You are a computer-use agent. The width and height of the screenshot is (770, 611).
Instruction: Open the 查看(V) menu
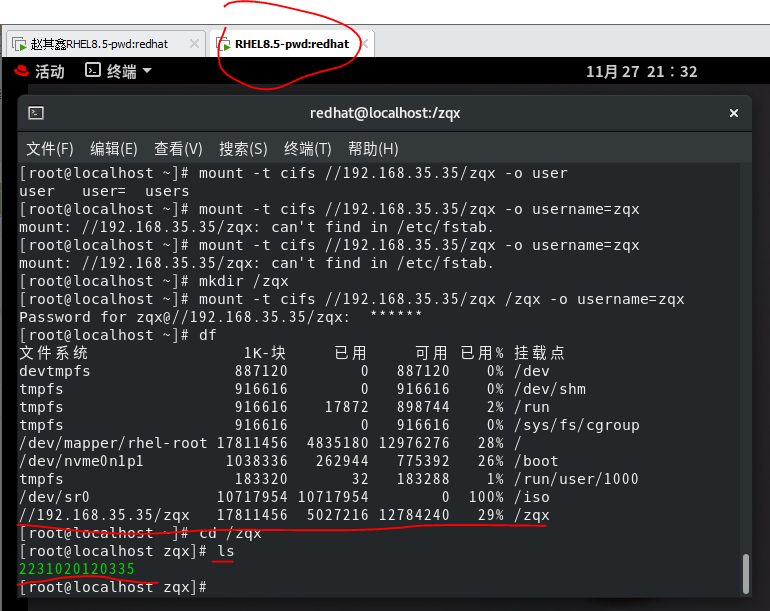[x=178, y=148]
